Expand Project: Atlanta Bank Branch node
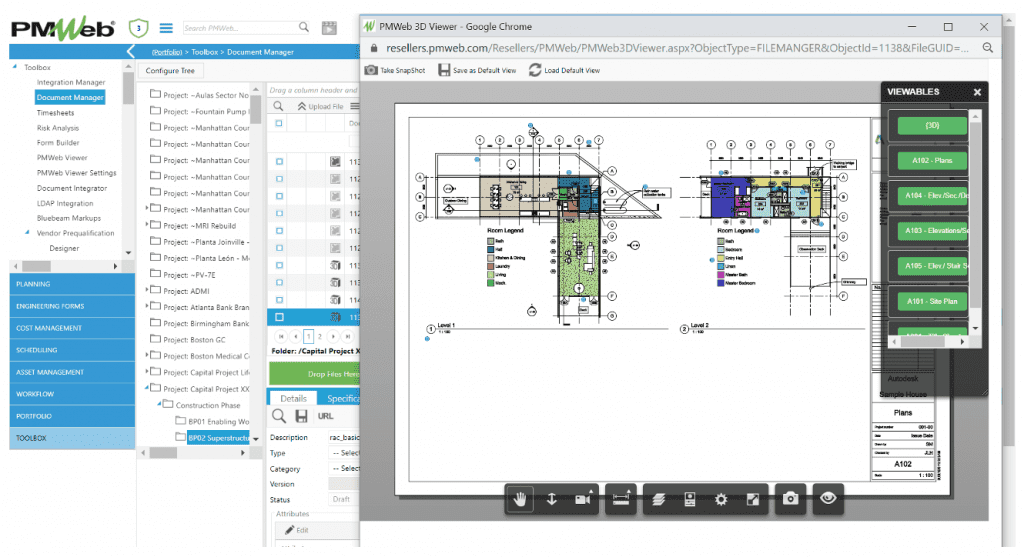 pyautogui.click(x=146, y=306)
